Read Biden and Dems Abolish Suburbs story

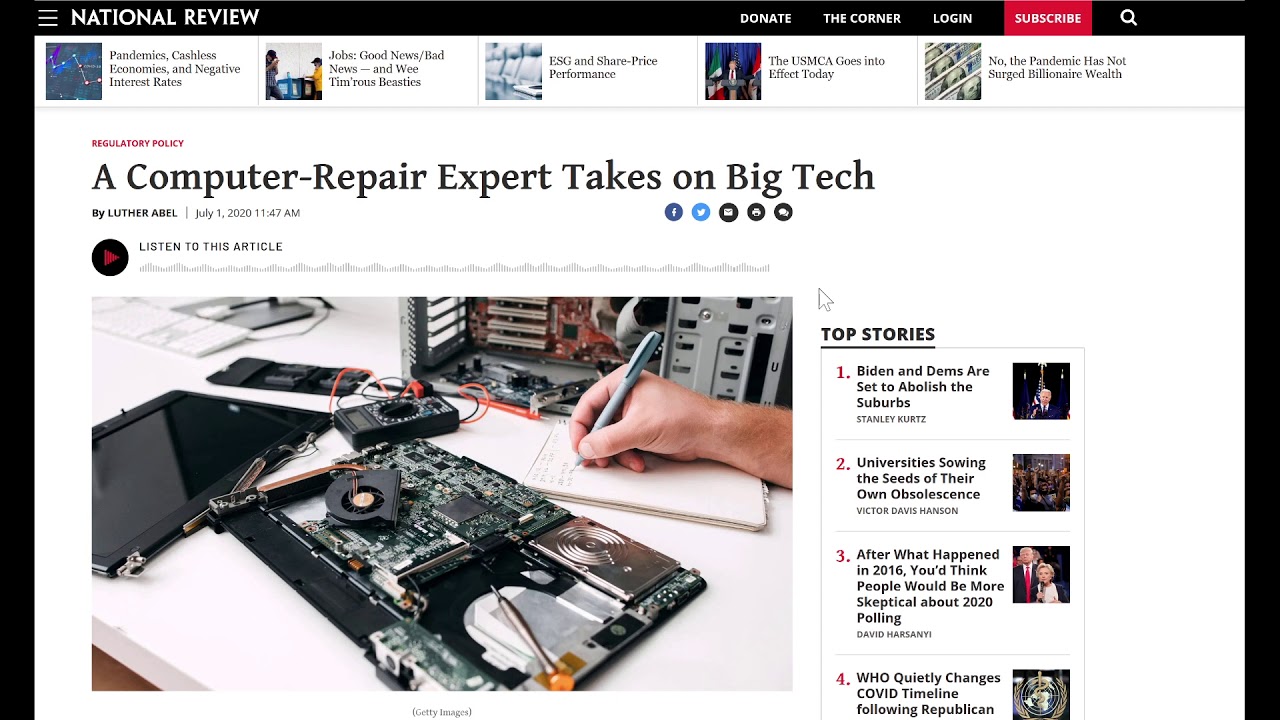pyautogui.click(x=923, y=386)
